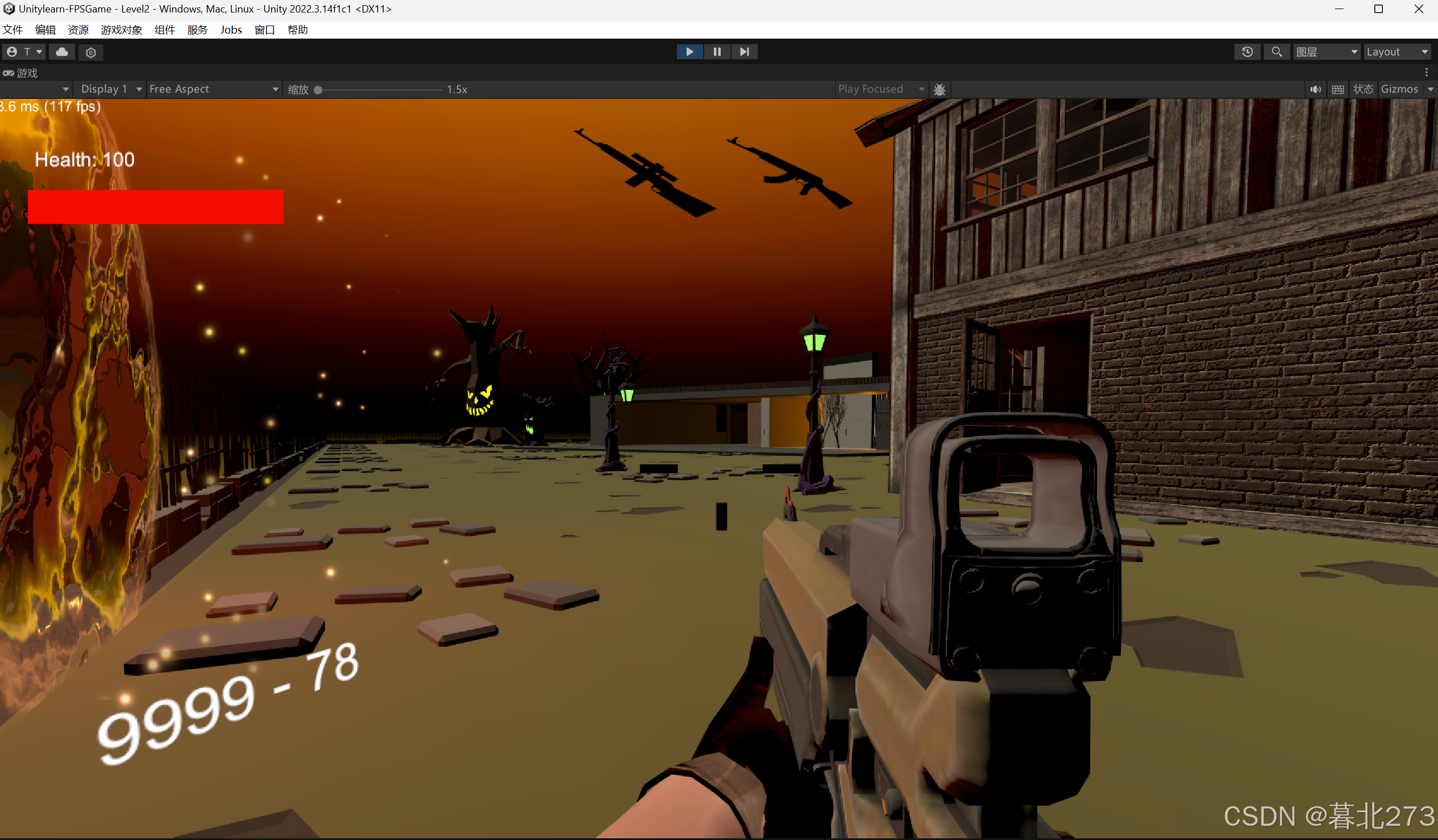
Task: Pause the running game
Action: coord(717,52)
